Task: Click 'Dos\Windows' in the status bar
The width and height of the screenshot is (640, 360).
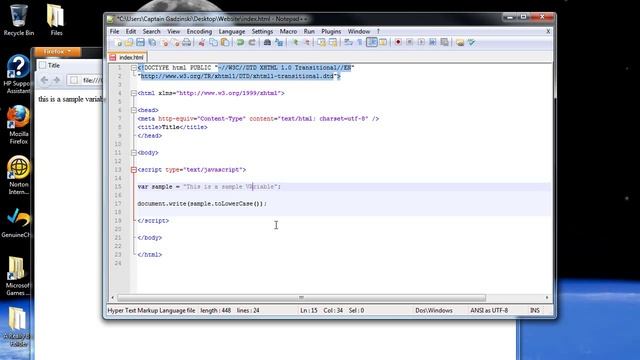Action: [434, 311]
